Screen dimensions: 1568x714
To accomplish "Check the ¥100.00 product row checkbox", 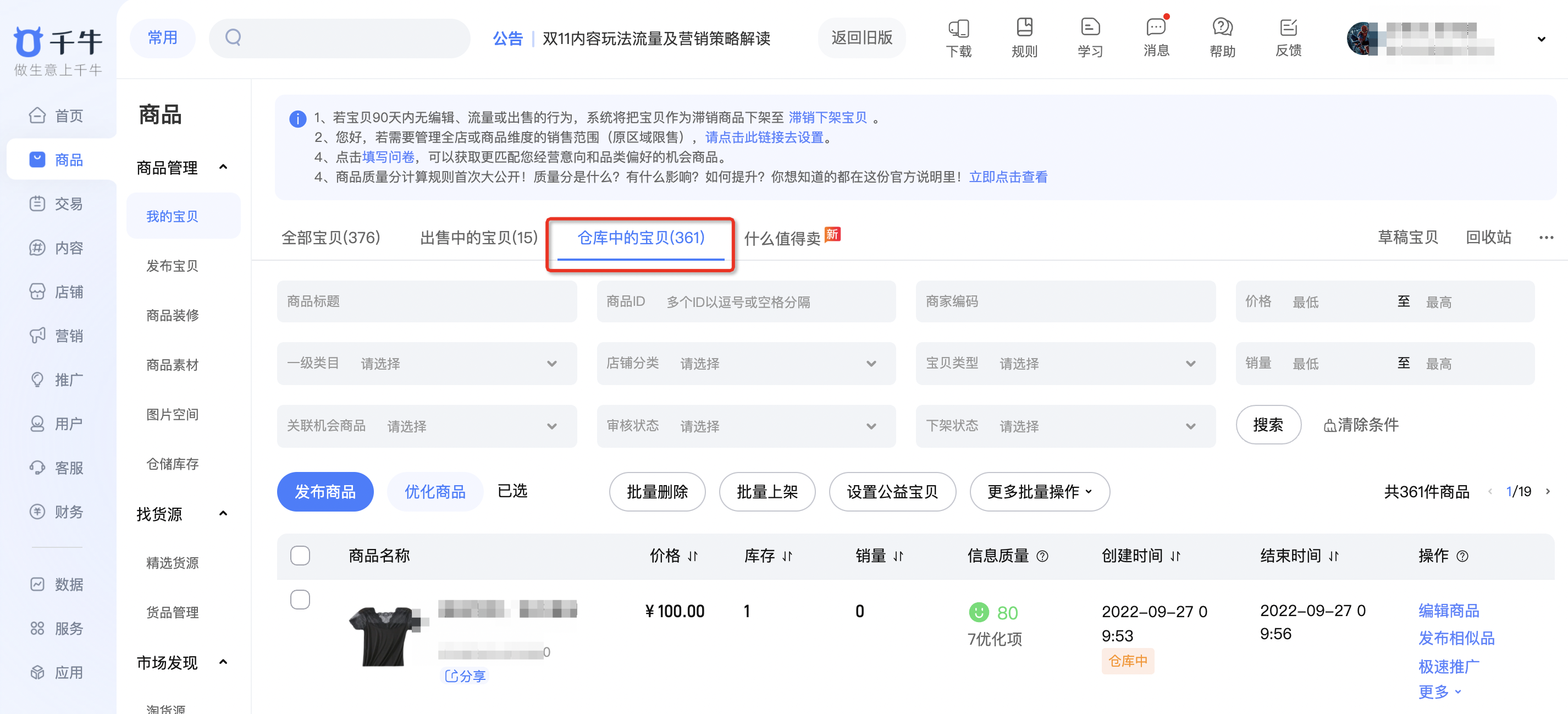I will click(x=300, y=600).
